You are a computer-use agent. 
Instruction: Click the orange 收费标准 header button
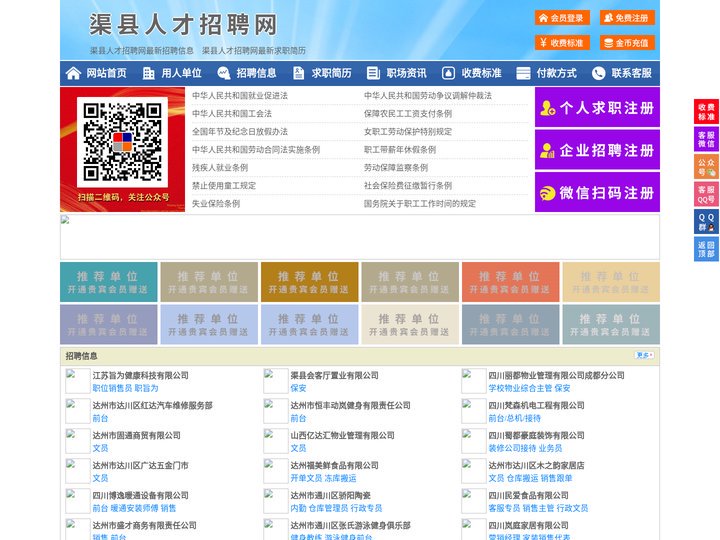(x=562, y=43)
